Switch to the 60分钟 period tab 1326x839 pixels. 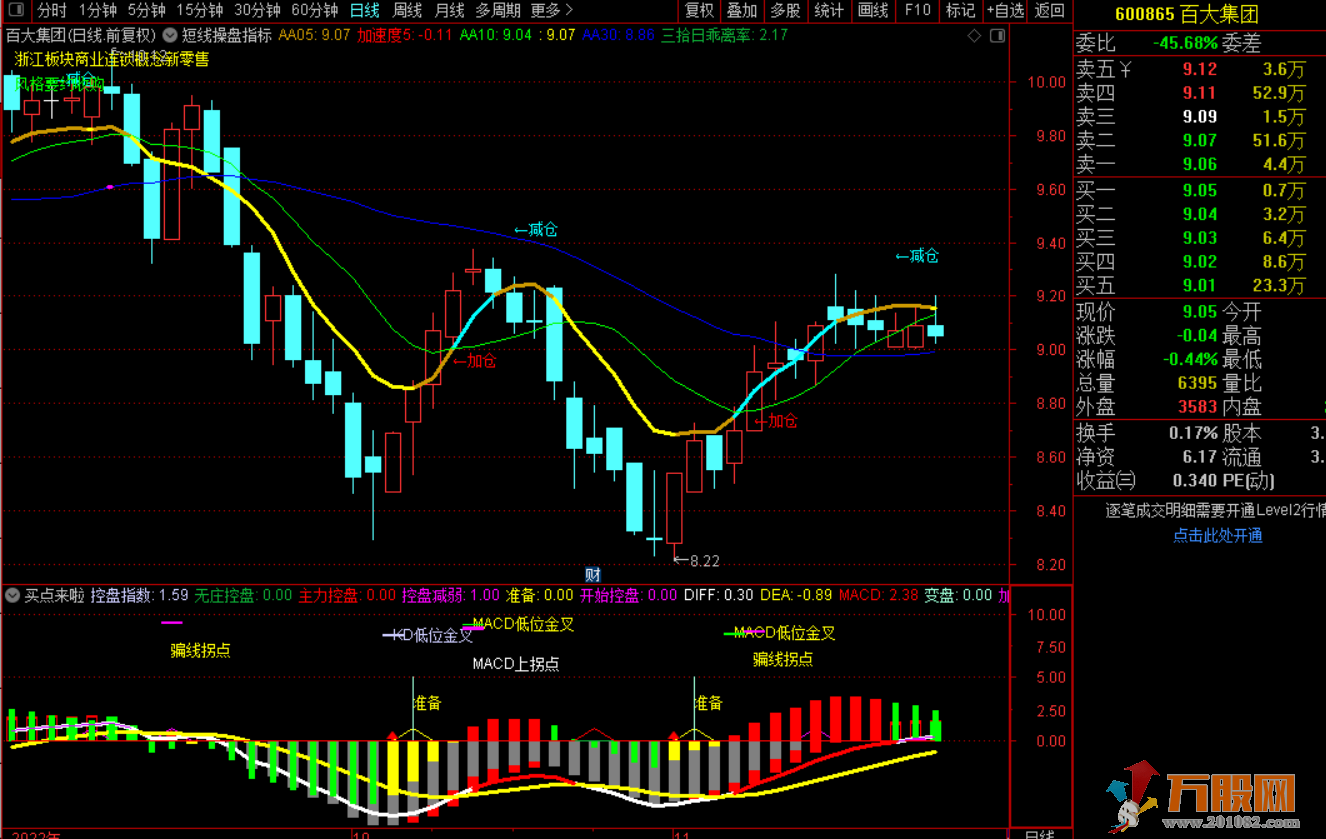(315, 10)
